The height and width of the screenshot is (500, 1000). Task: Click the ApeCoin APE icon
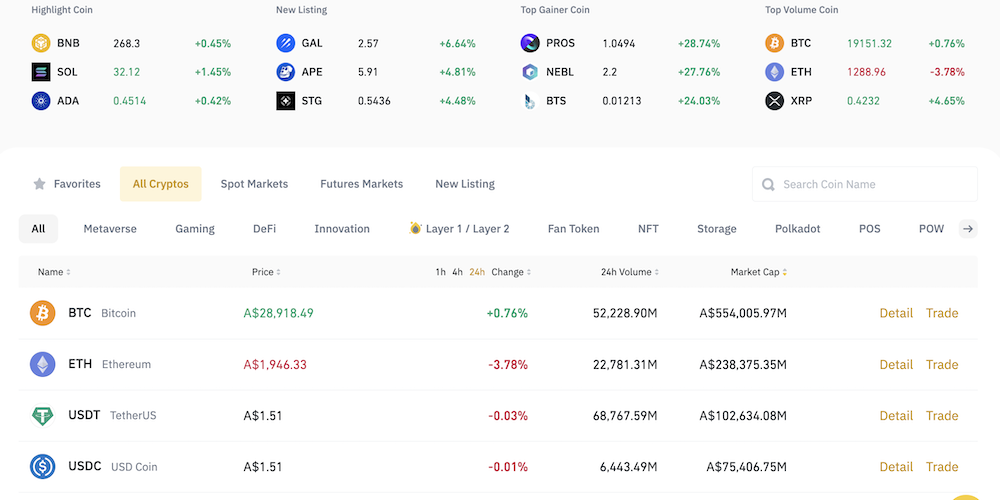click(286, 72)
